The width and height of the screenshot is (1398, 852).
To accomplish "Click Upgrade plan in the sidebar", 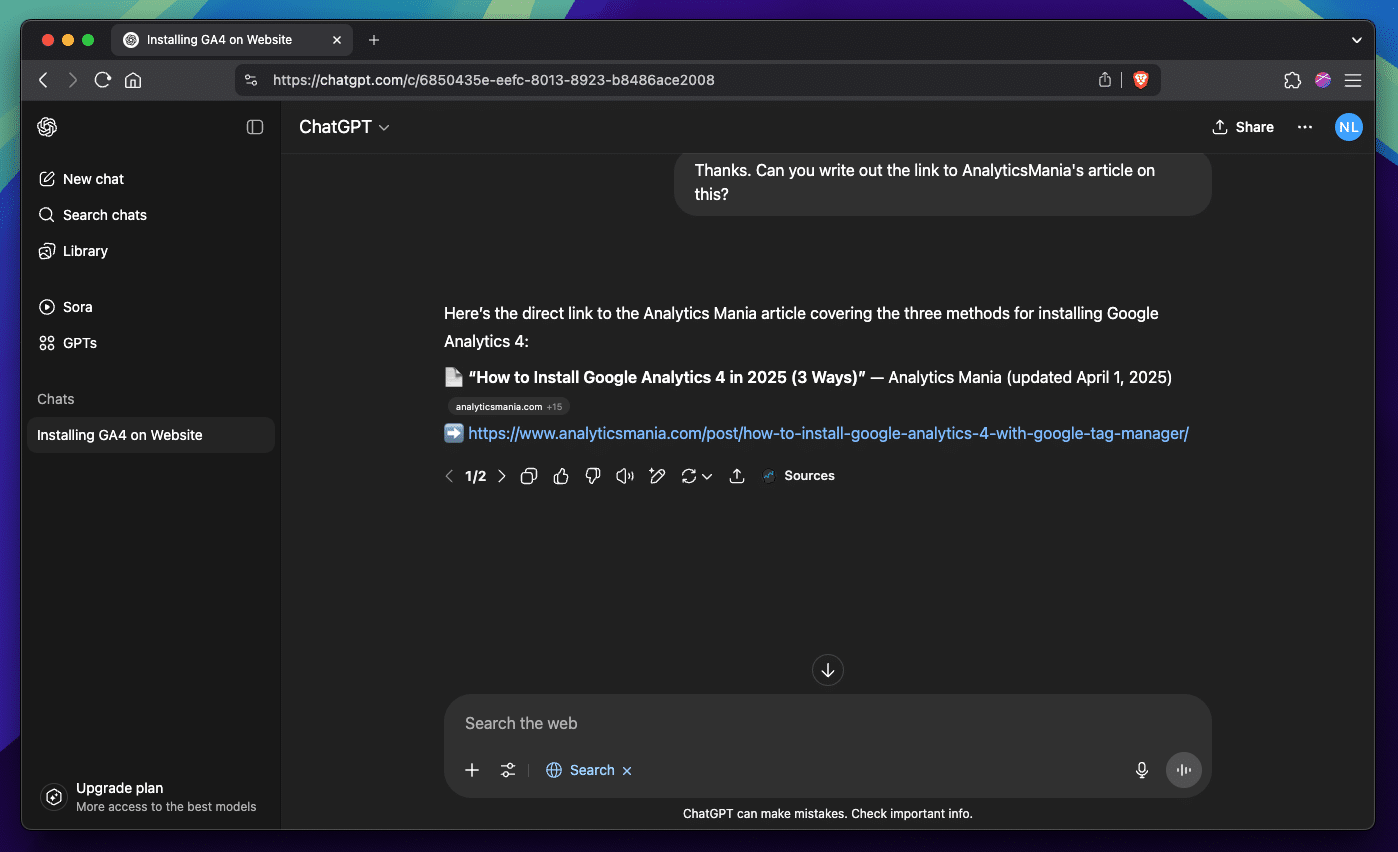I will pos(151,797).
